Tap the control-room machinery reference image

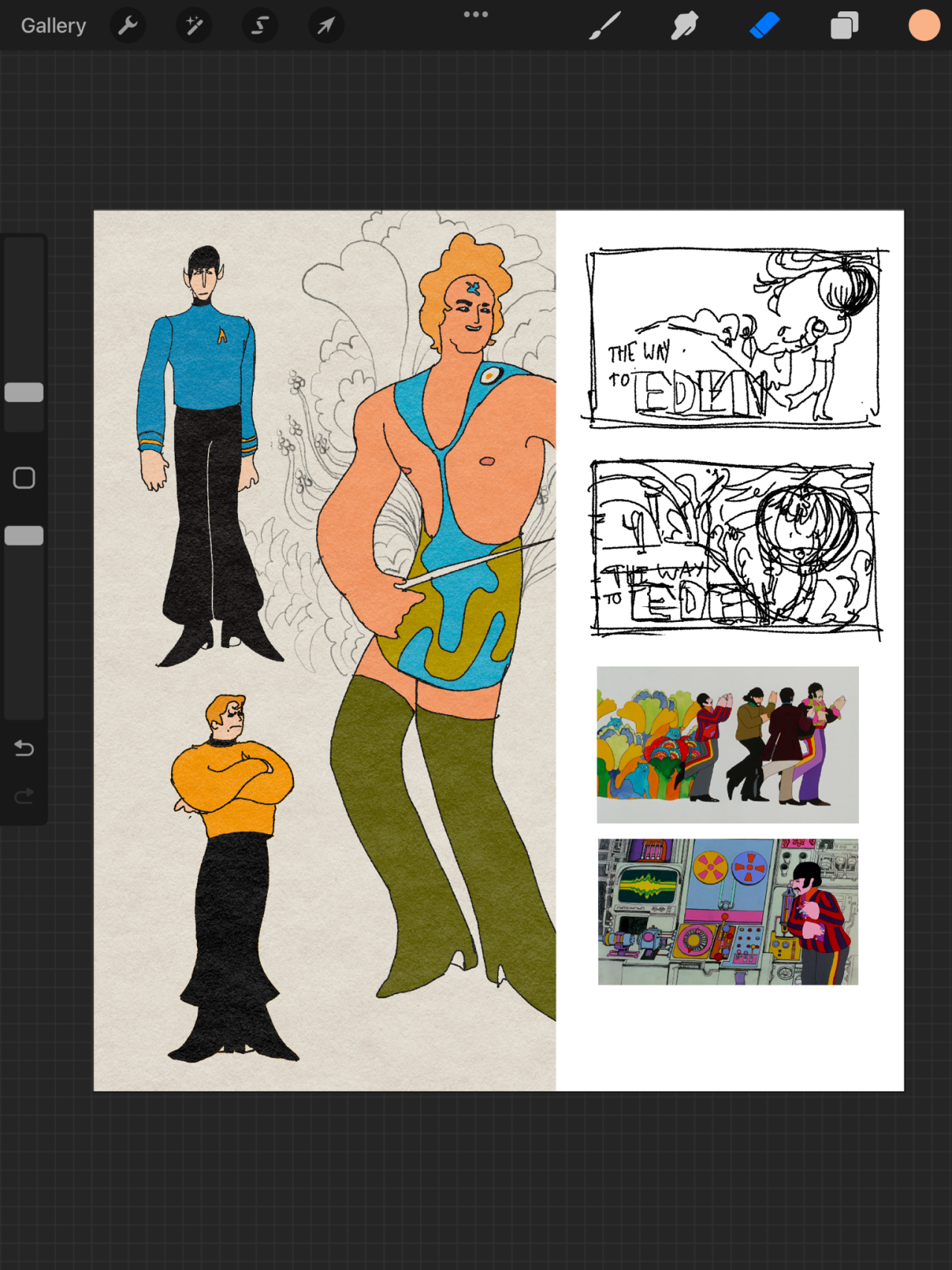(727, 912)
